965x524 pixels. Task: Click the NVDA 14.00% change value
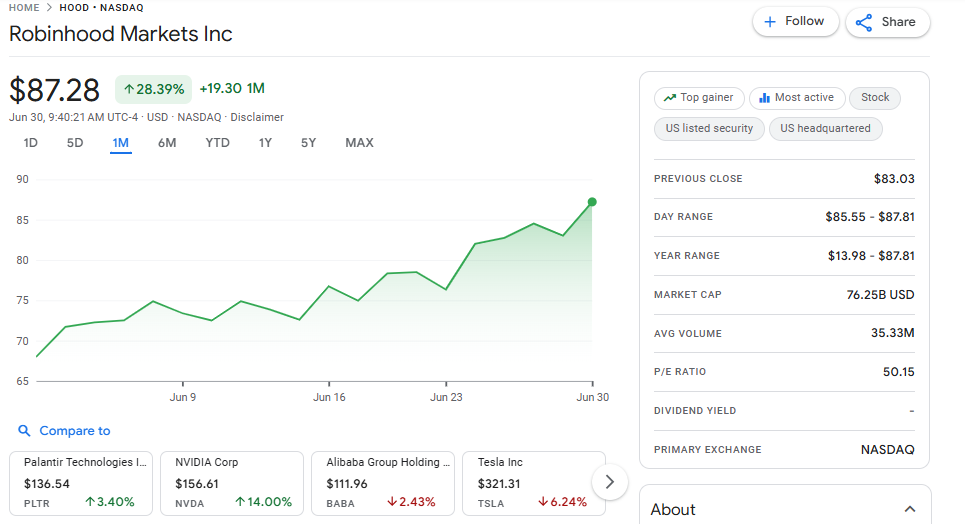(263, 502)
